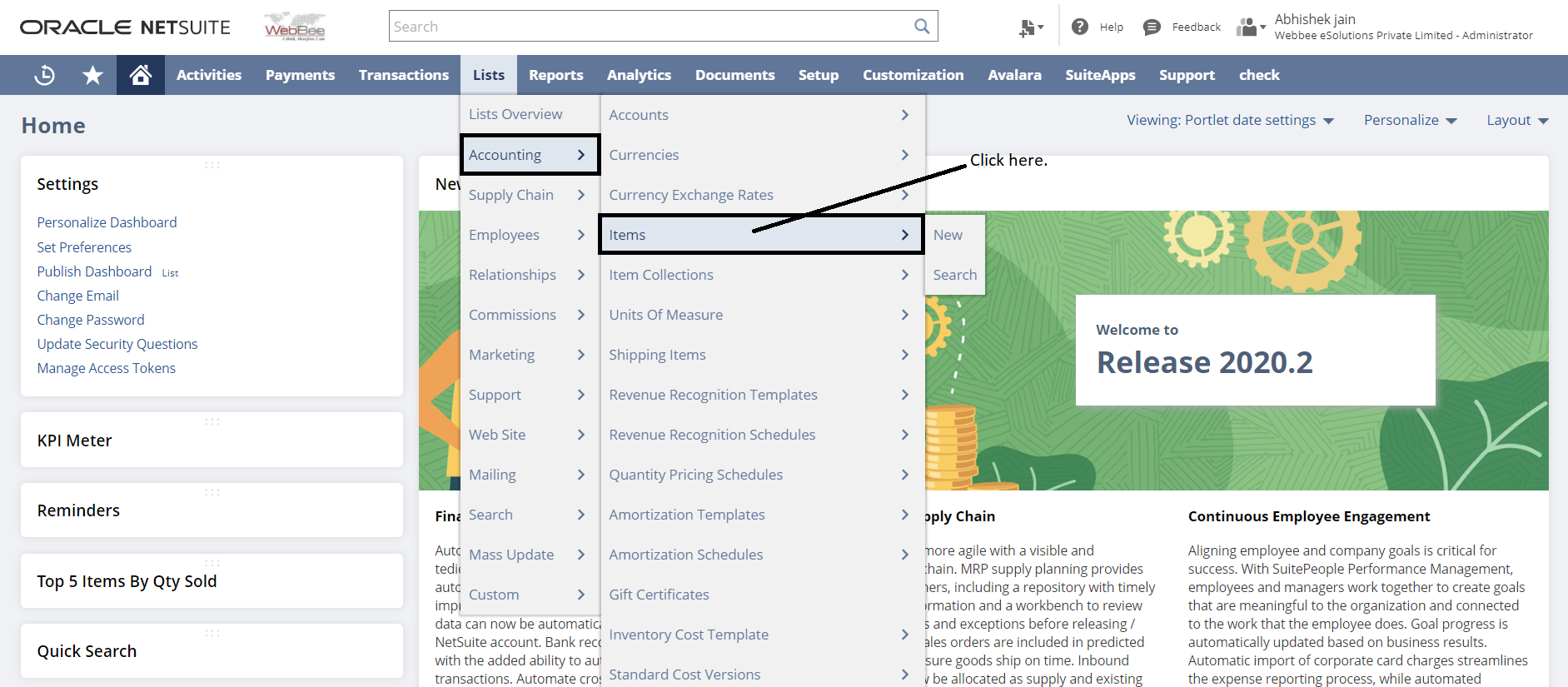Open the Change Roles user icon
The height and width of the screenshot is (687, 1568).
[x=1251, y=27]
